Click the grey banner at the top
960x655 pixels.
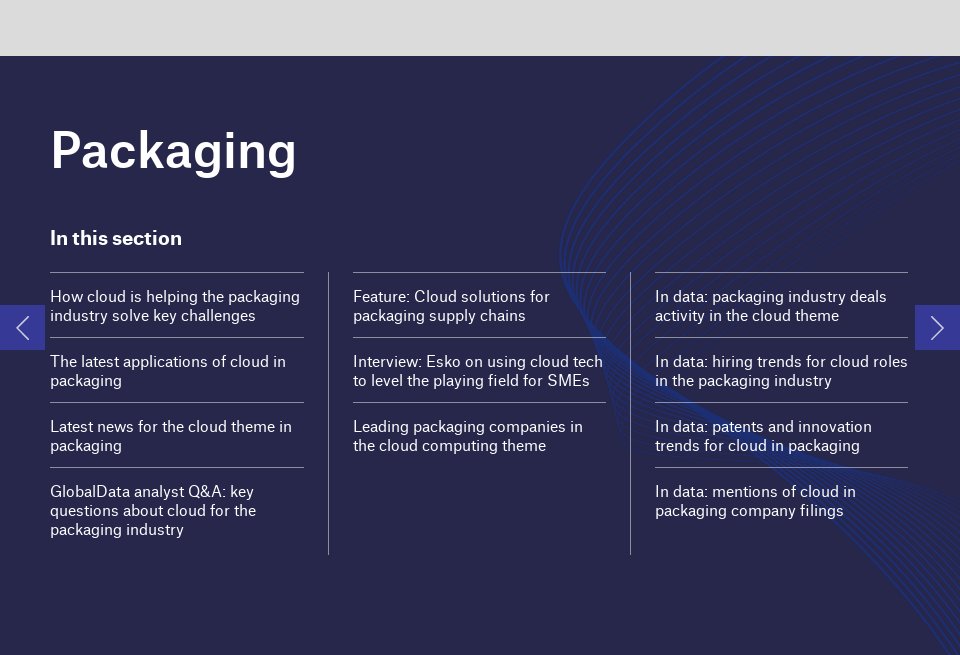click(x=480, y=28)
